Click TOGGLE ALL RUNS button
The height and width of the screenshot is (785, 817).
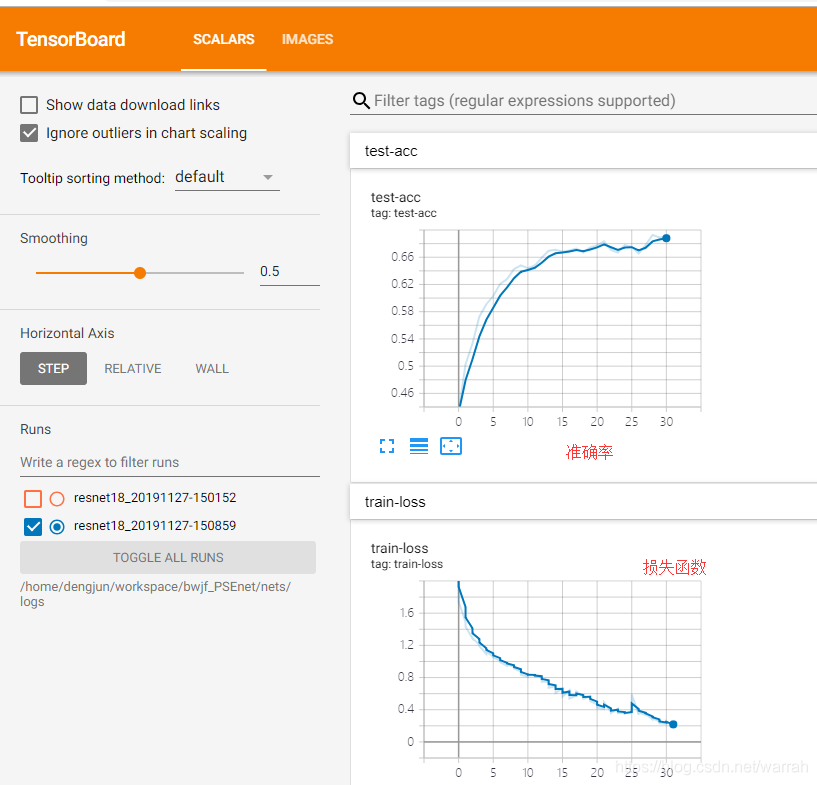(x=168, y=557)
